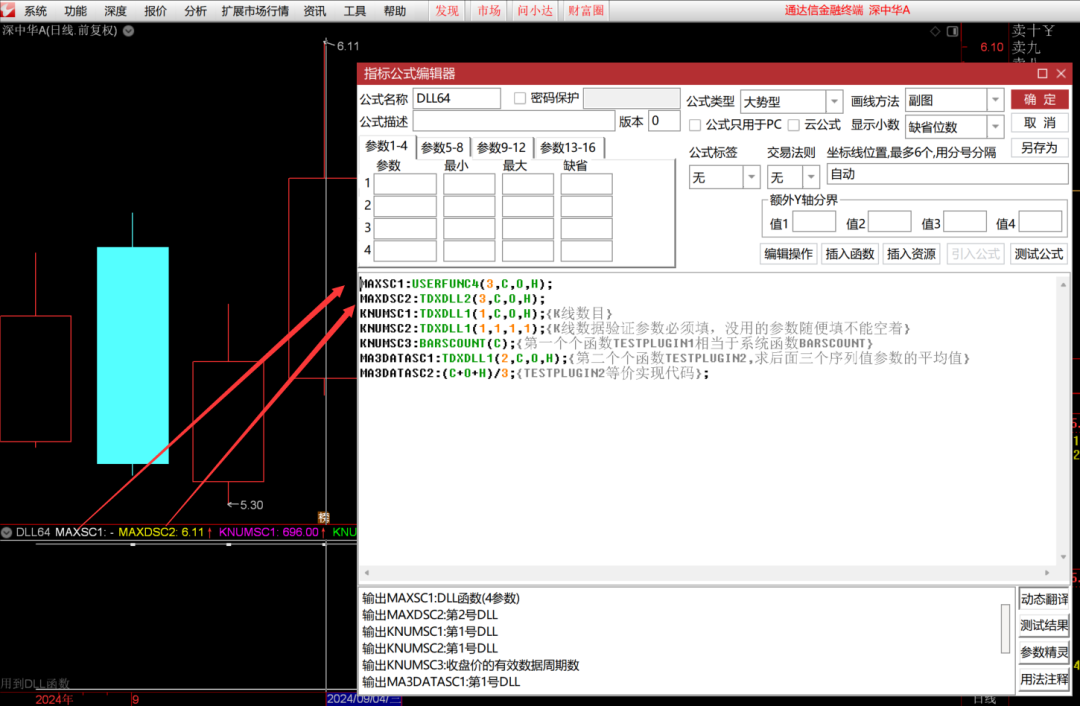Open the 问小达 tab
The width and height of the screenshot is (1080, 706).
534,10
